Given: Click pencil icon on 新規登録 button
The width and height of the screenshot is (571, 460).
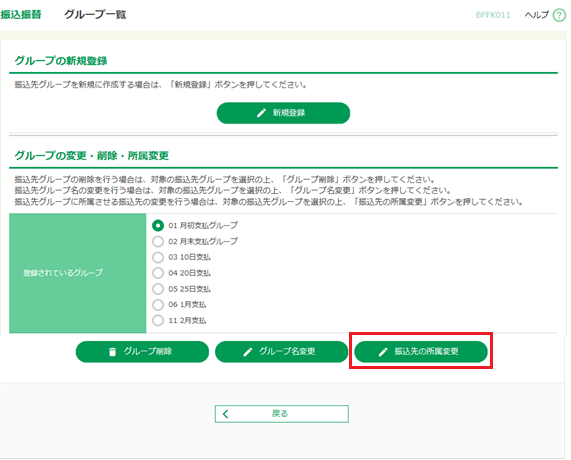Looking at the screenshot, I should pos(261,113).
